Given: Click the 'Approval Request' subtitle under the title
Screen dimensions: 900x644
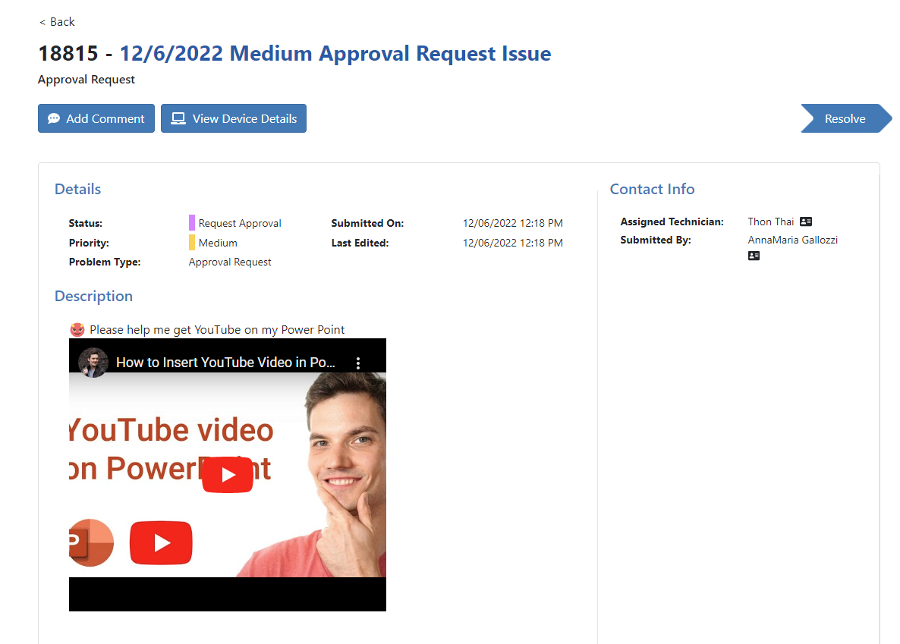Looking at the screenshot, I should pyautogui.click(x=87, y=79).
